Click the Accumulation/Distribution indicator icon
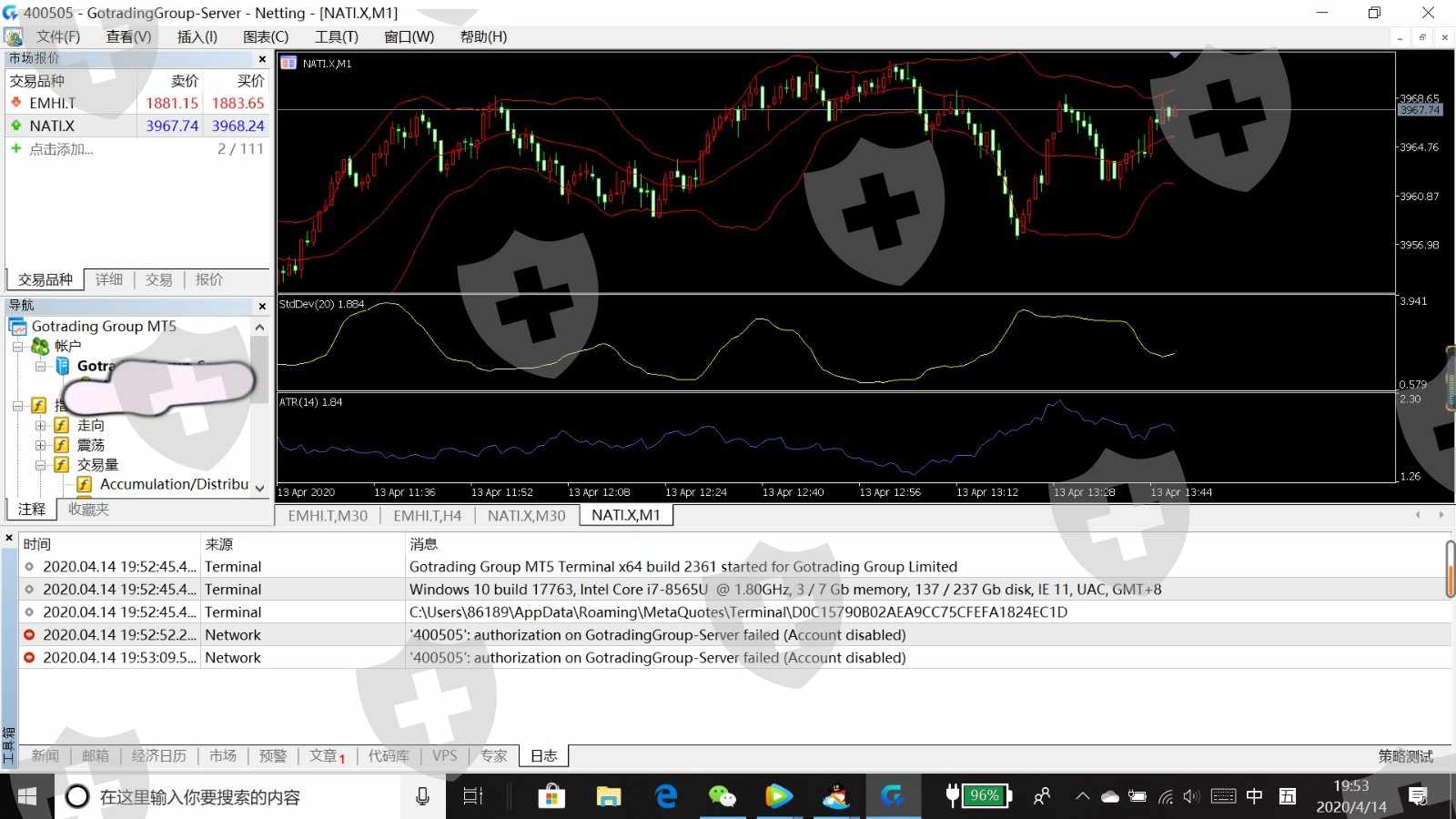1456x819 pixels. [84, 484]
